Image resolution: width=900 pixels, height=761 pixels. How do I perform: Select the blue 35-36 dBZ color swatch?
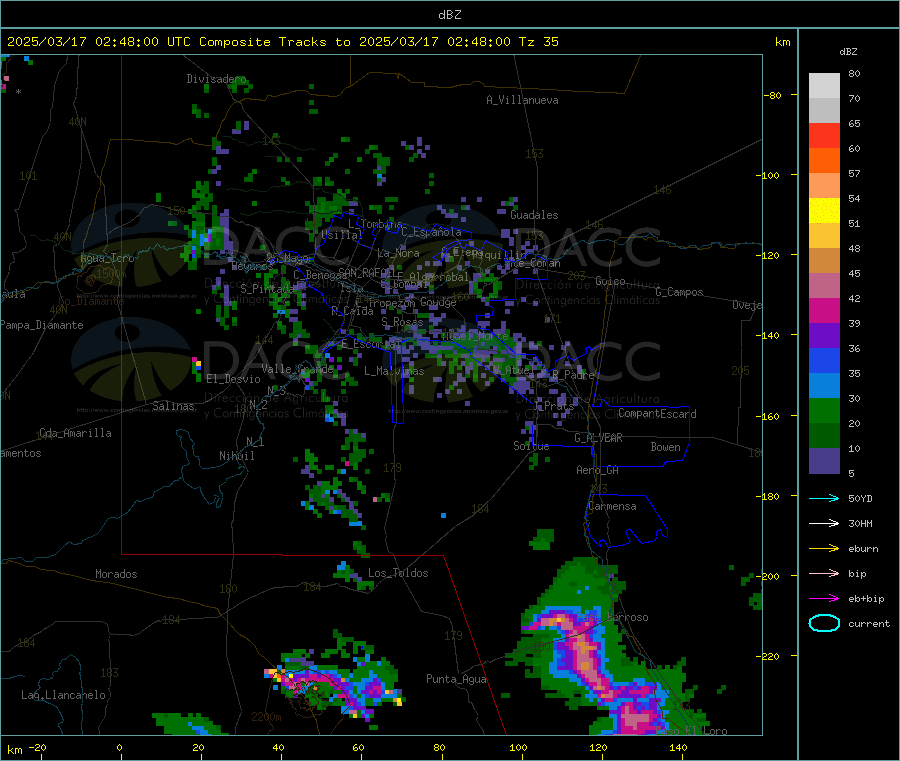[x=824, y=360]
